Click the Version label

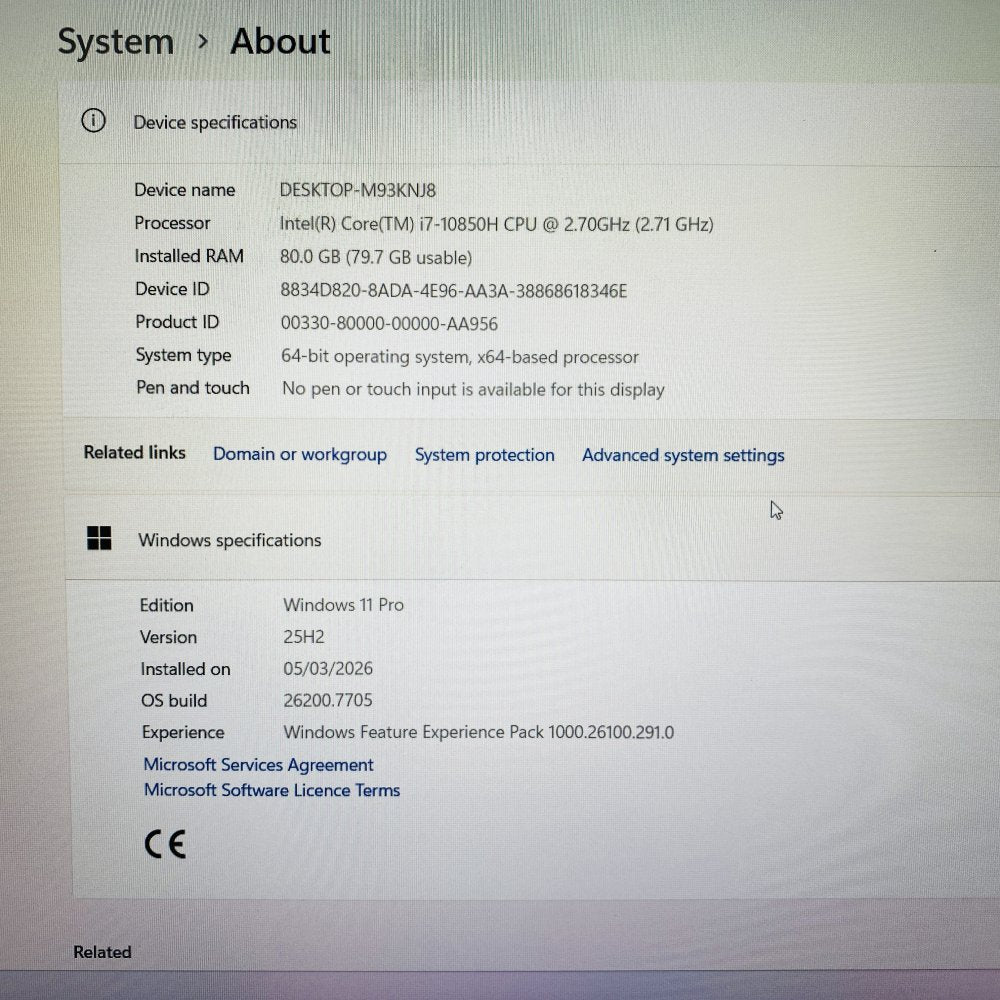(x=168, y=637)
